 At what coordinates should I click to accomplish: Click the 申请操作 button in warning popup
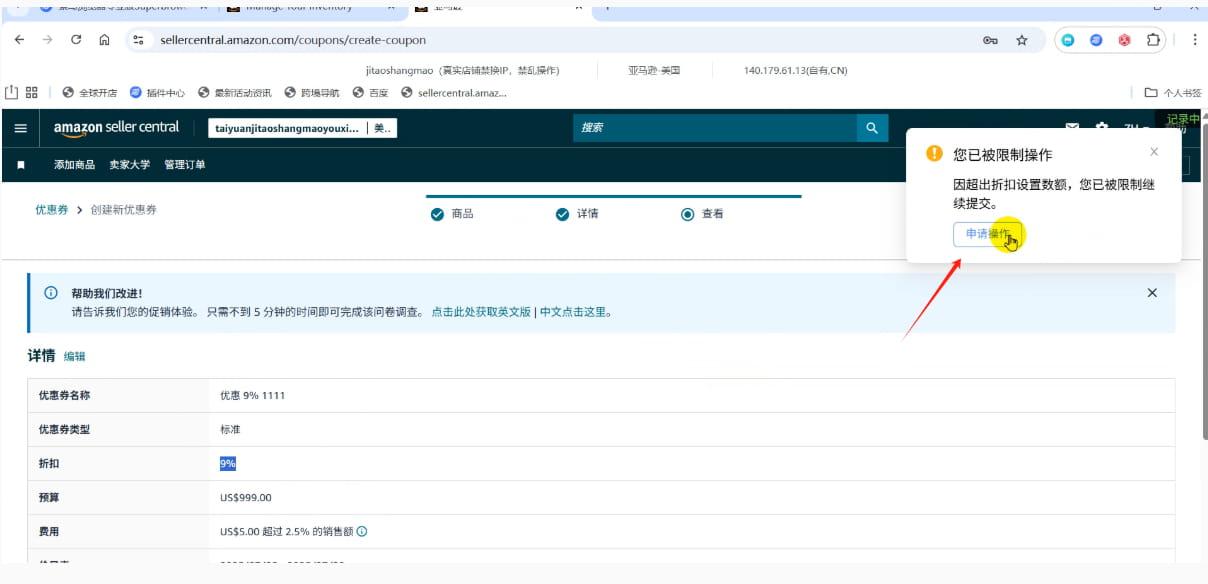click(x=988, y=234)
